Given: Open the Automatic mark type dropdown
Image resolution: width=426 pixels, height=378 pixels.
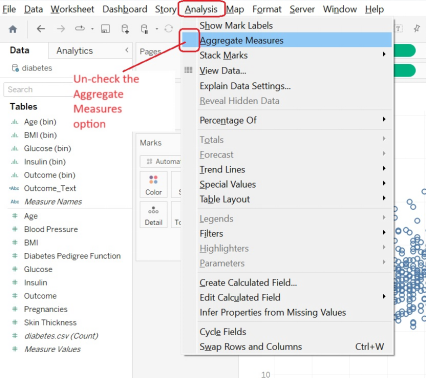Looking at the screenshot, I should click(161, 162).
